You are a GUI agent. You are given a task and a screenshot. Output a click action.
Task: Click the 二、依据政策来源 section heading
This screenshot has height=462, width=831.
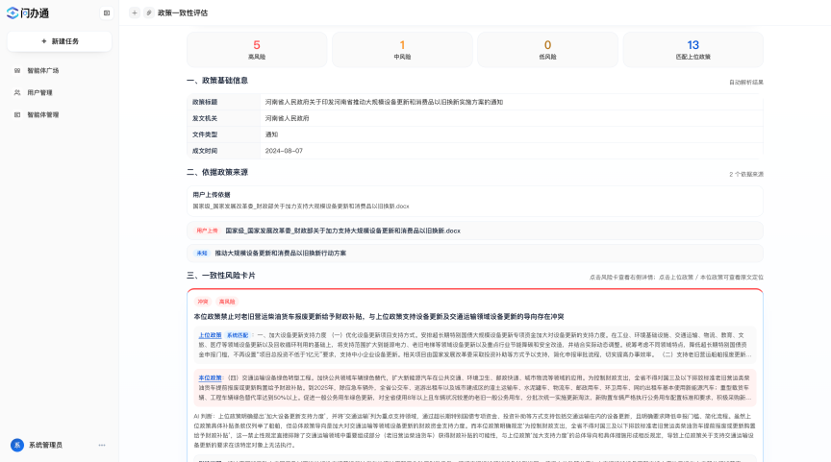pos(217,172)
